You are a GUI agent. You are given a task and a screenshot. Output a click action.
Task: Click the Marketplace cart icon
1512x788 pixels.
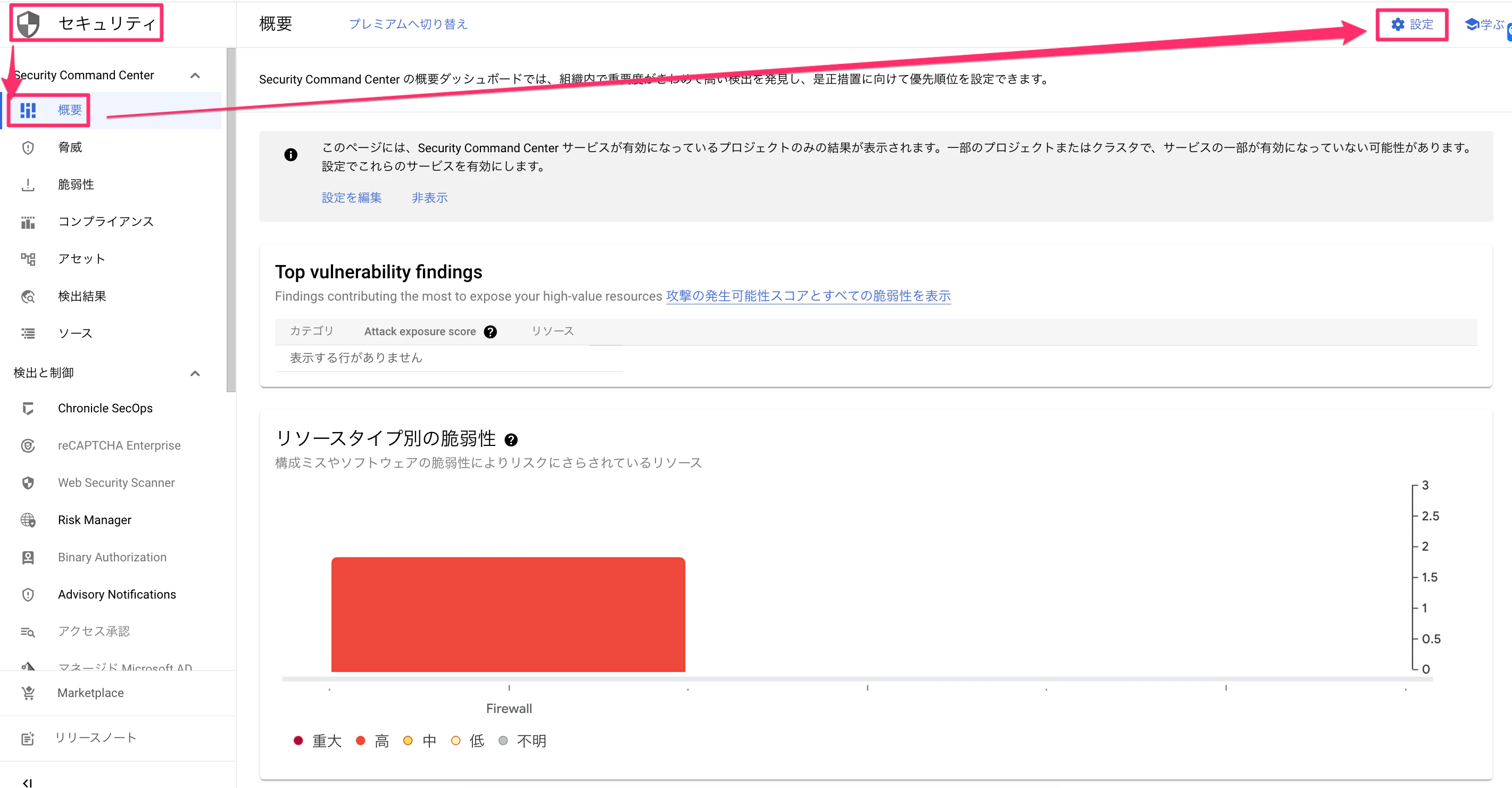point(28,693)
